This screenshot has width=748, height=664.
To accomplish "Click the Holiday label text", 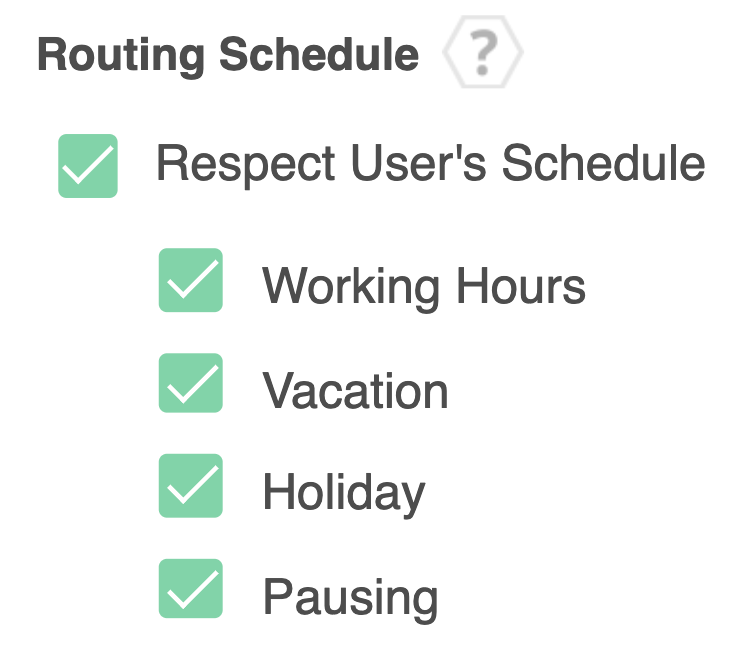I will (x=343, y=493).
